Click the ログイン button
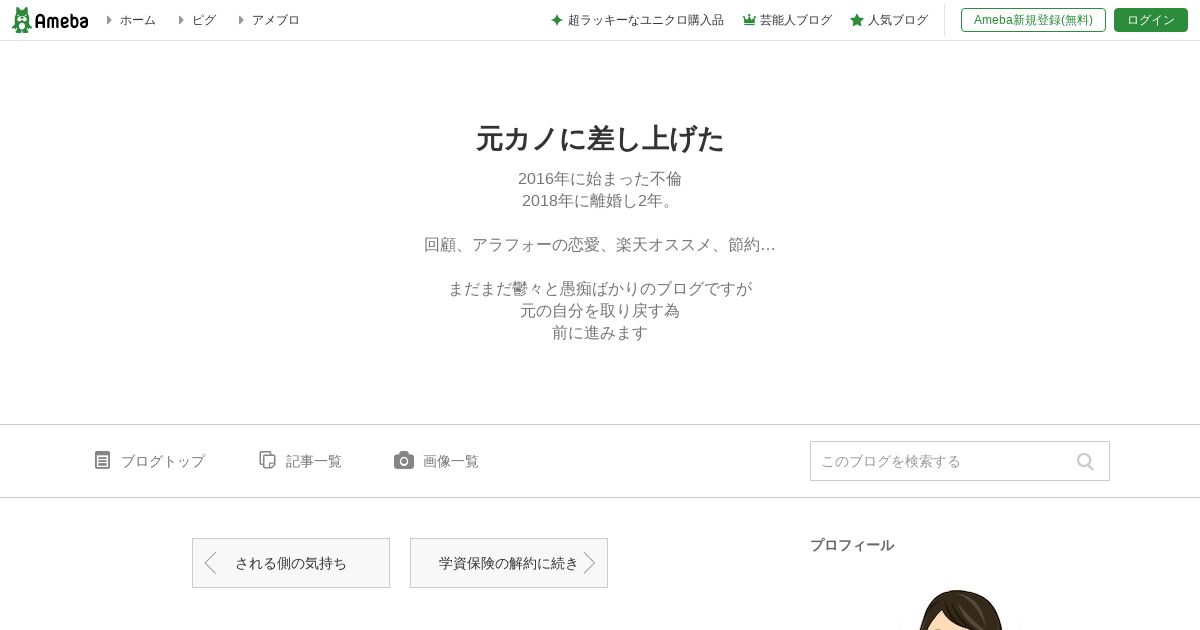The image size is (1200, 630). 1151,20
